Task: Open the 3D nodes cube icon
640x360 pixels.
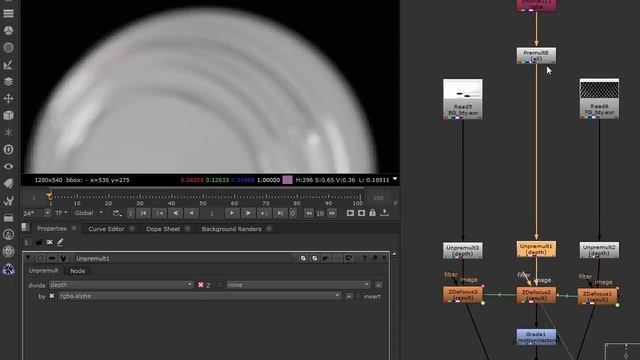Action: pos(8,116)
